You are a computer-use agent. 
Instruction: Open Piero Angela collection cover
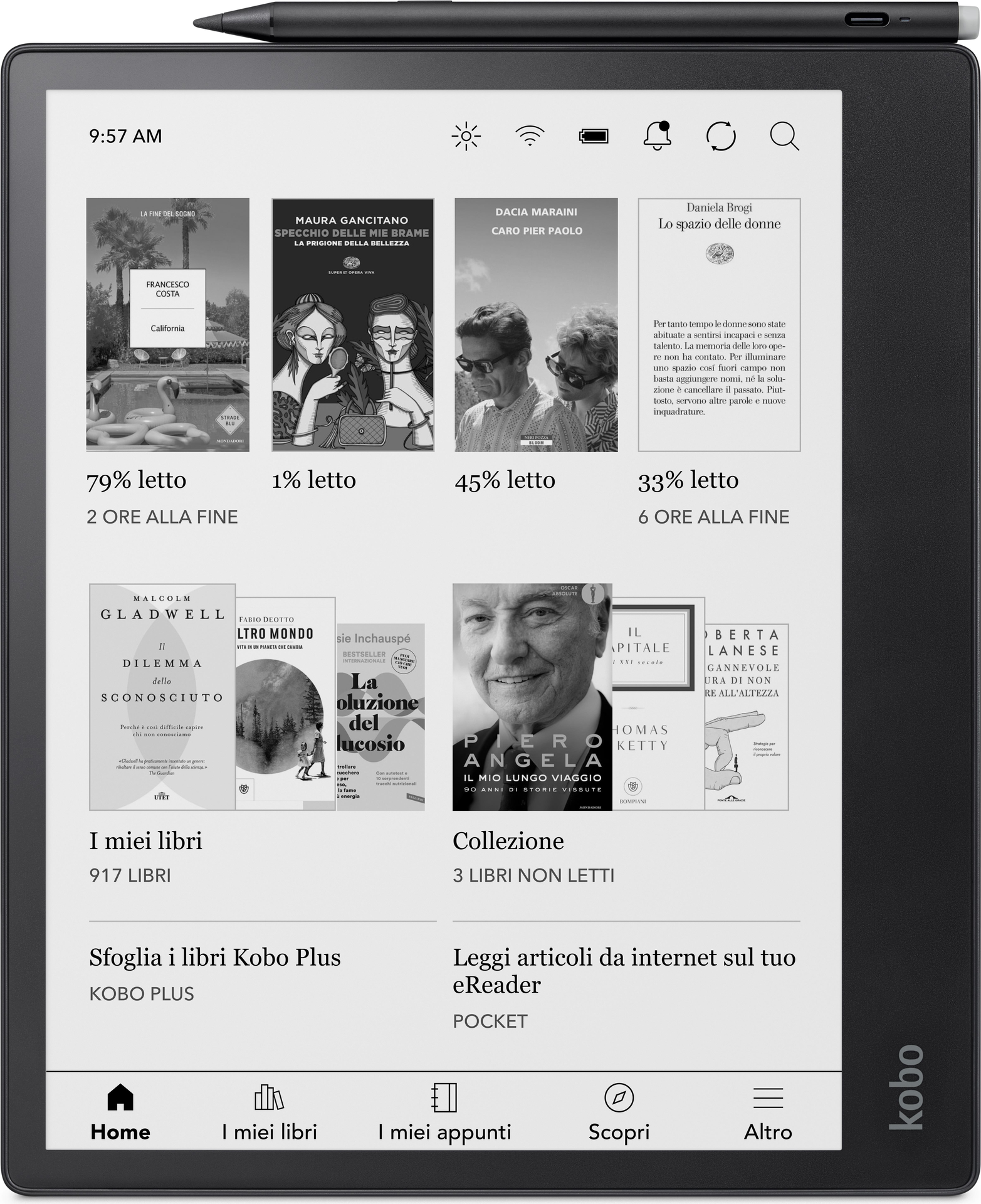532,697
